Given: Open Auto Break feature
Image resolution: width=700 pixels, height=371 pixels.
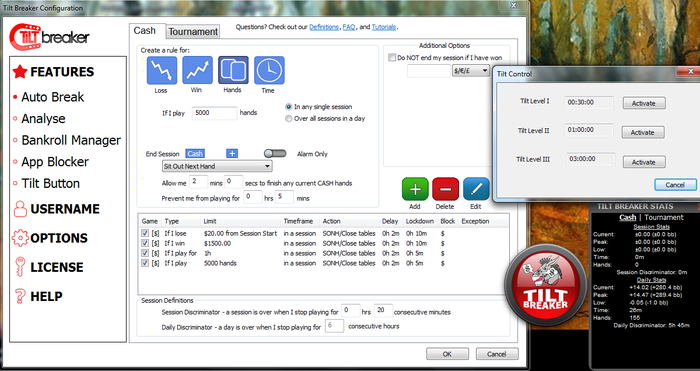Looking at the screenshot, I should tap(53, 97).
